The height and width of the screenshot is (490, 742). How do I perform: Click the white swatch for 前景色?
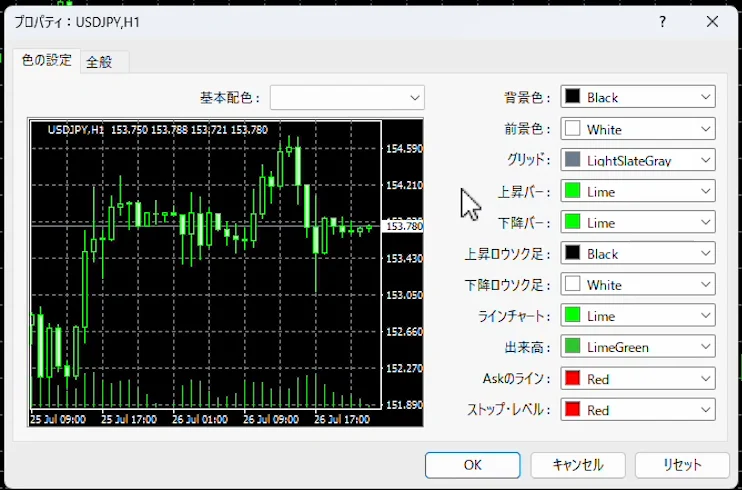coord(573,129)
